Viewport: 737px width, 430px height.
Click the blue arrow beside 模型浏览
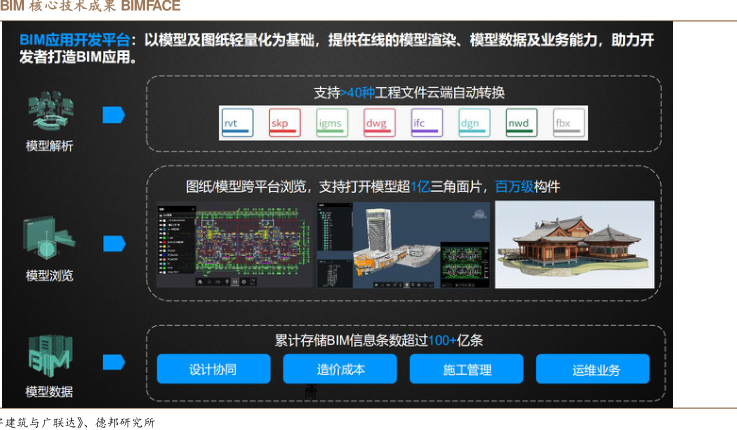point(113,242)
